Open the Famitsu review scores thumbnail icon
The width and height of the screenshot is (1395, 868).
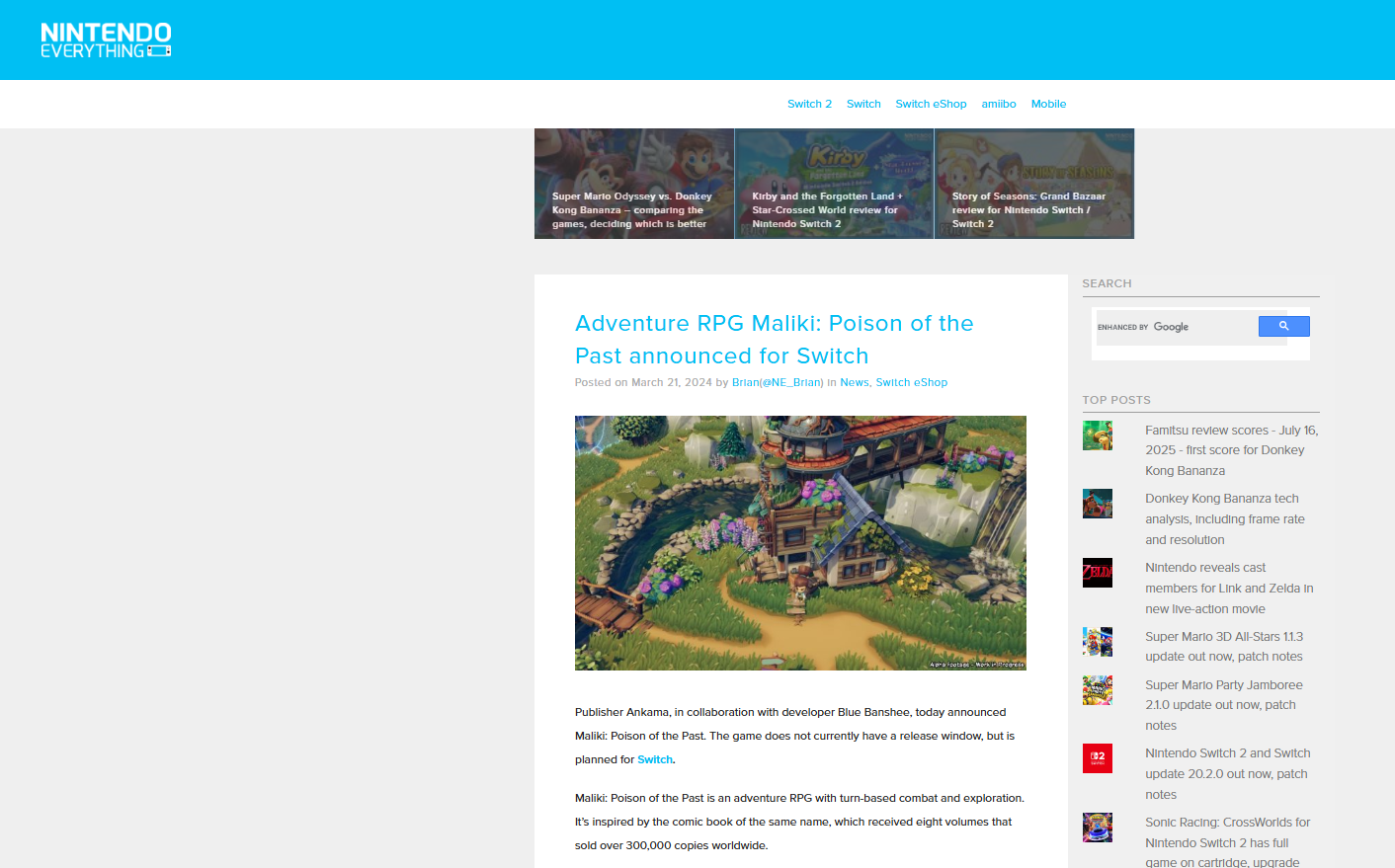click(x=1097, y=435)
